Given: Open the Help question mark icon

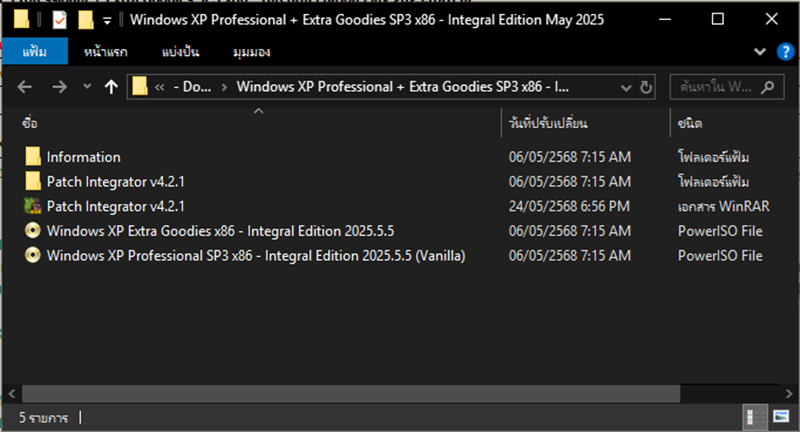Looking at the screenshot, I should pyautogui.click(x=785, y=52).
